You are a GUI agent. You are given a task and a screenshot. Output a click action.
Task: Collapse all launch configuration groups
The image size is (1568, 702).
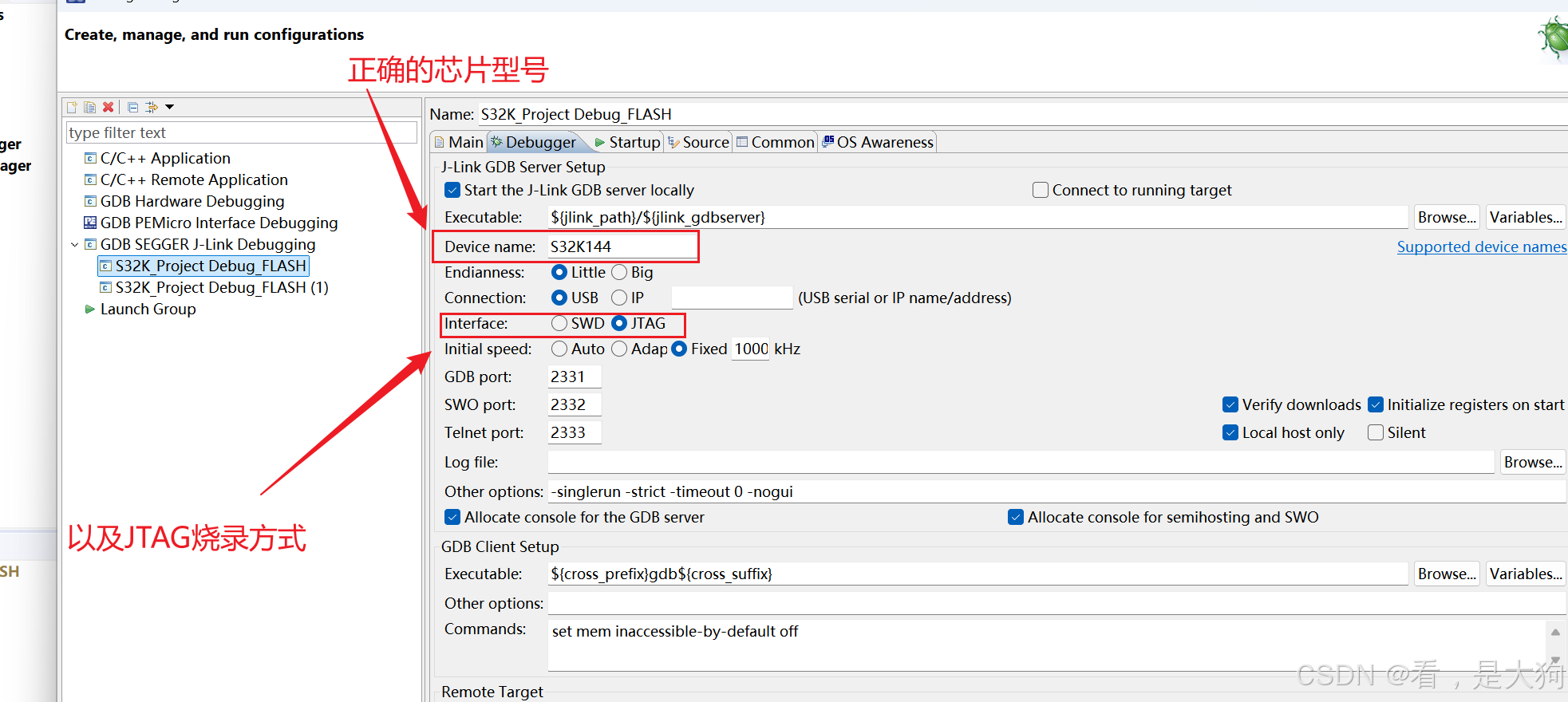coord(132,107)
